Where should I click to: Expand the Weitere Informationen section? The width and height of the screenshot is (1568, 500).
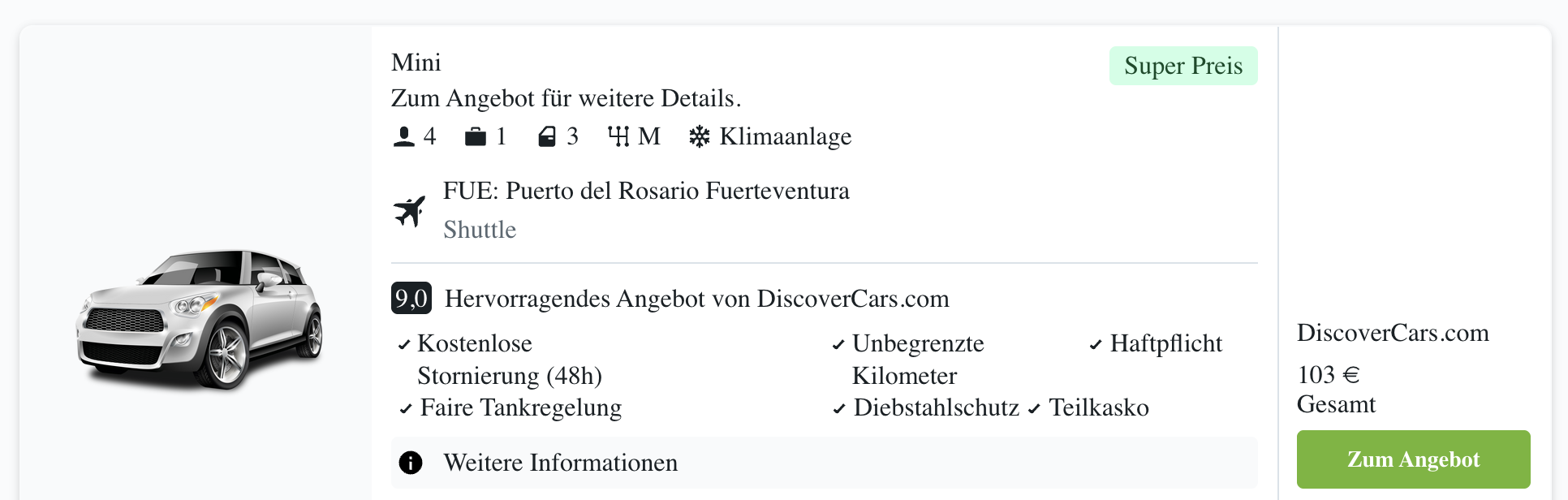click(560, 463)
